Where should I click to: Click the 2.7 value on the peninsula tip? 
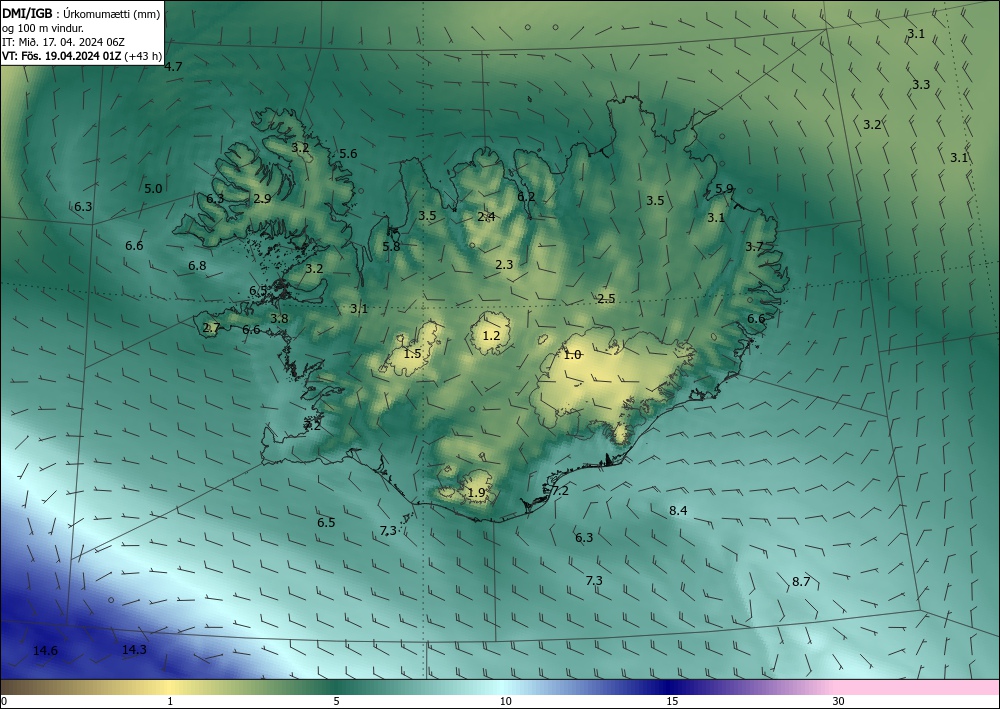[211, 328]
